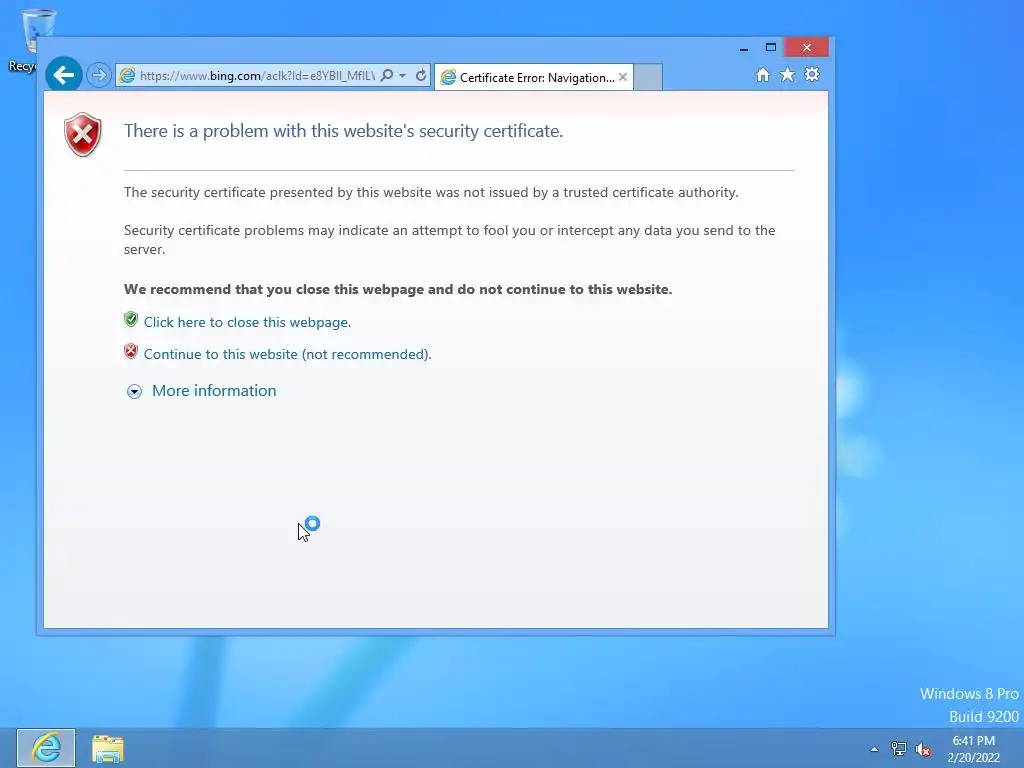Viewport: 1024px width, 768px height.
Task: Go to the Home page icon
Action: (762, 74)
